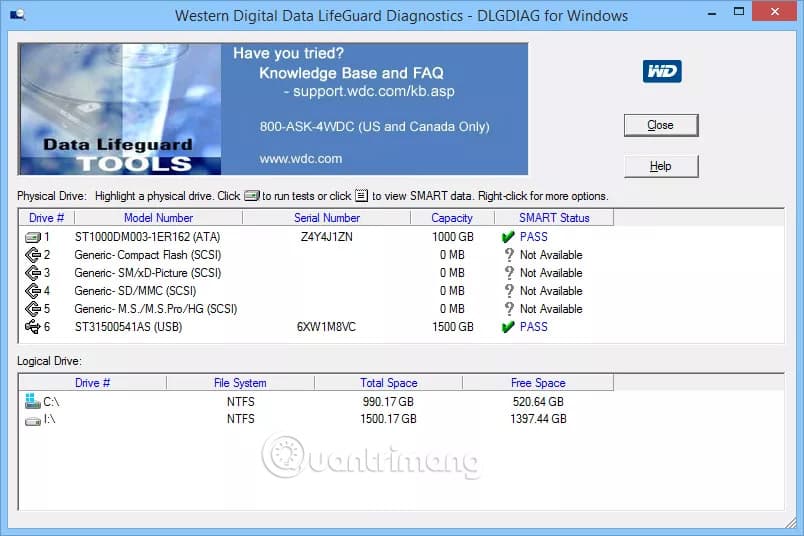Click support.wdc.com/kb.asp in the banner
Viewport: 804px width, 536px height.
[x=374, y=91]
